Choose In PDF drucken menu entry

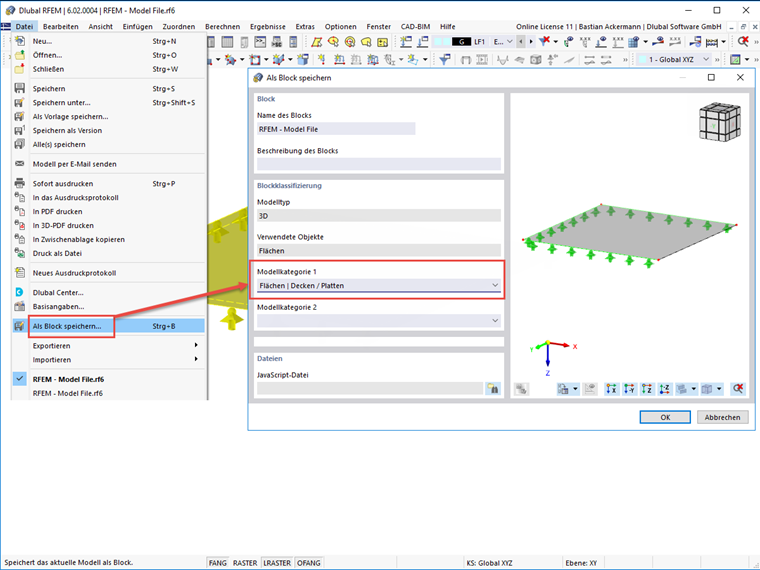click(109, 211)
